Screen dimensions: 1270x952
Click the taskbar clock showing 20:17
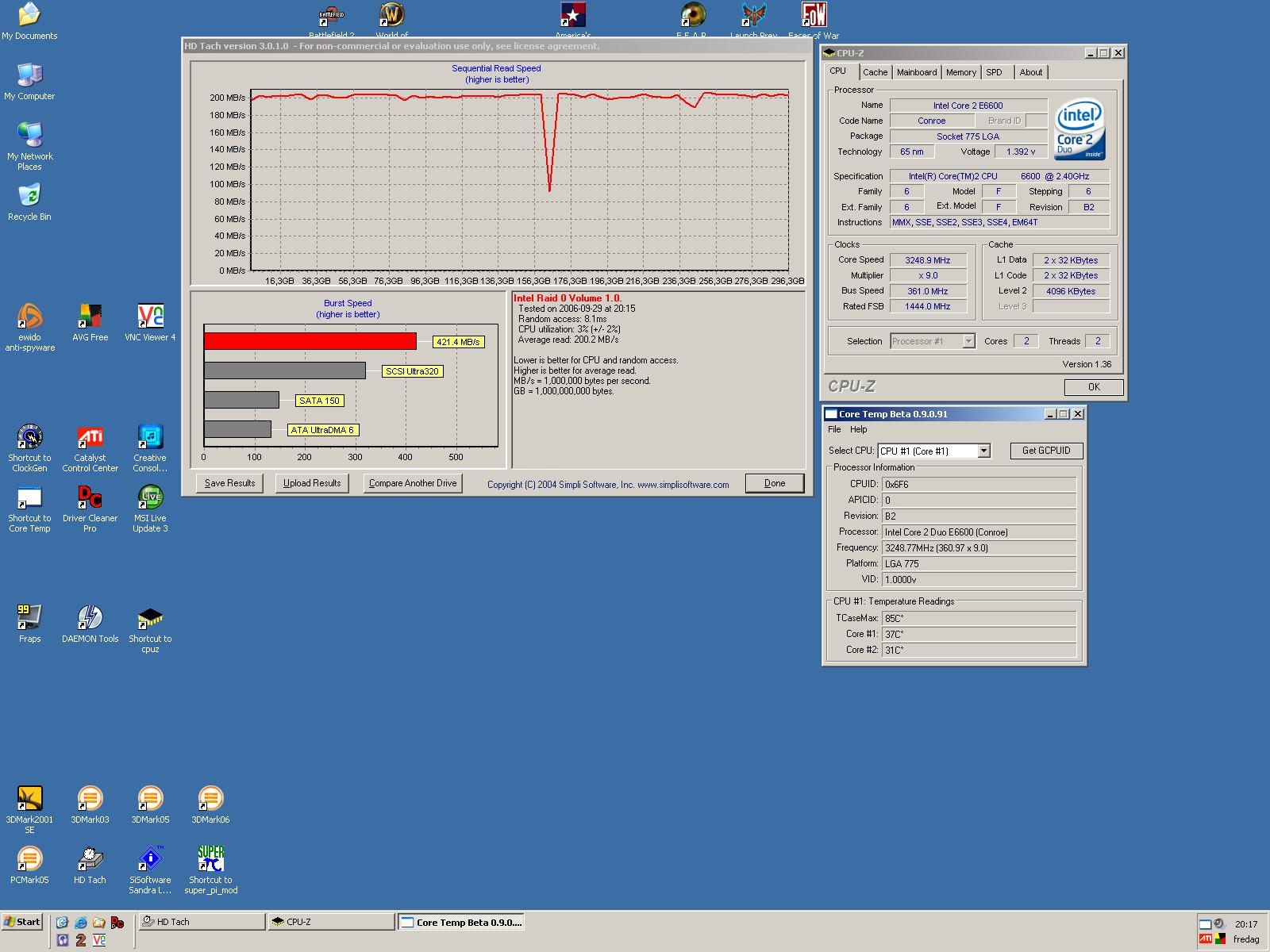click(x=1246, y=924)
